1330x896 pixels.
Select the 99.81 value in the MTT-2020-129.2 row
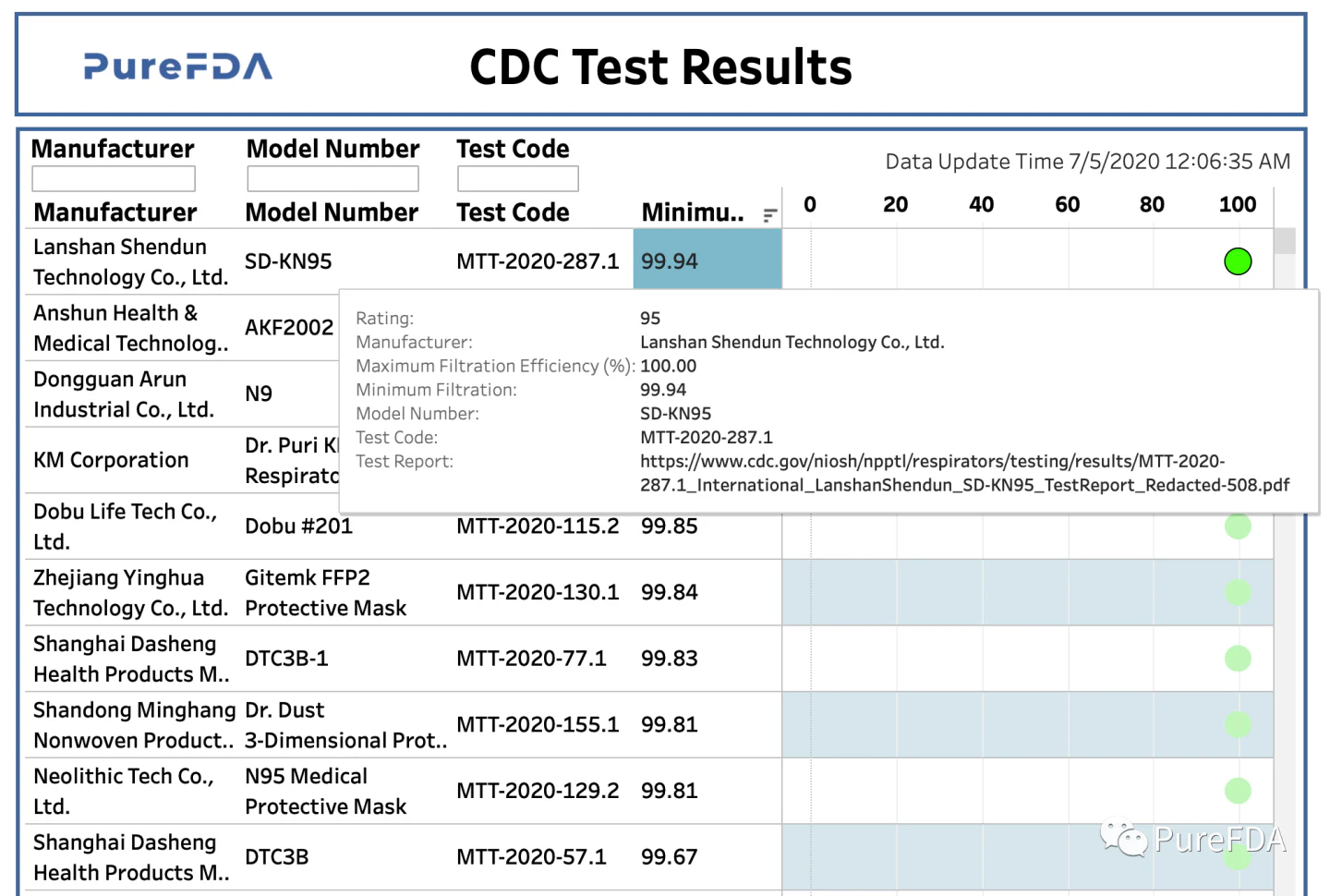[x=670, y=791]
